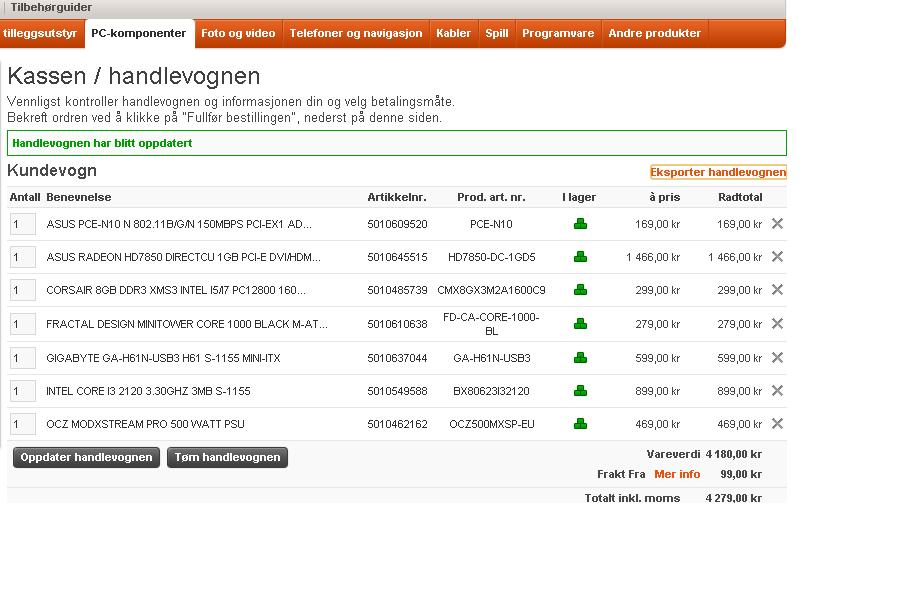924x591 pixels.
Task: Click product number OCZ500MXSP-EU
Action: coord(491,424)
